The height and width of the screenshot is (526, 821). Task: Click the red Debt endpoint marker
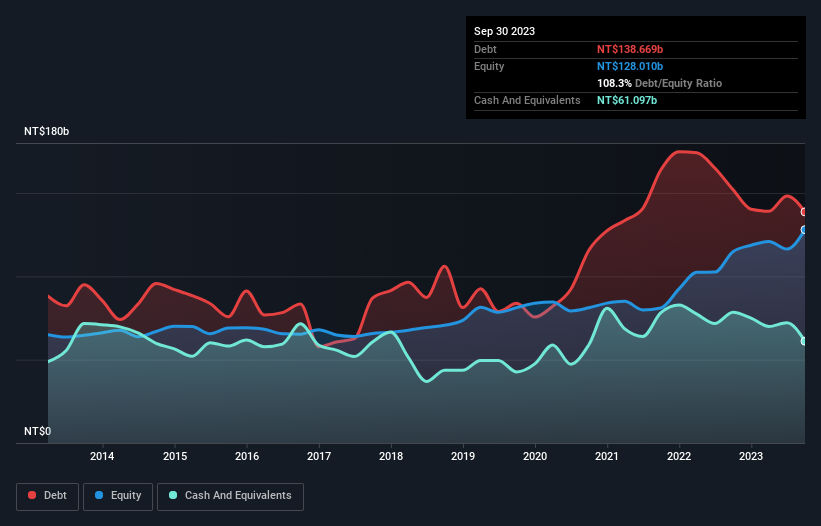[x=804, y=212]
